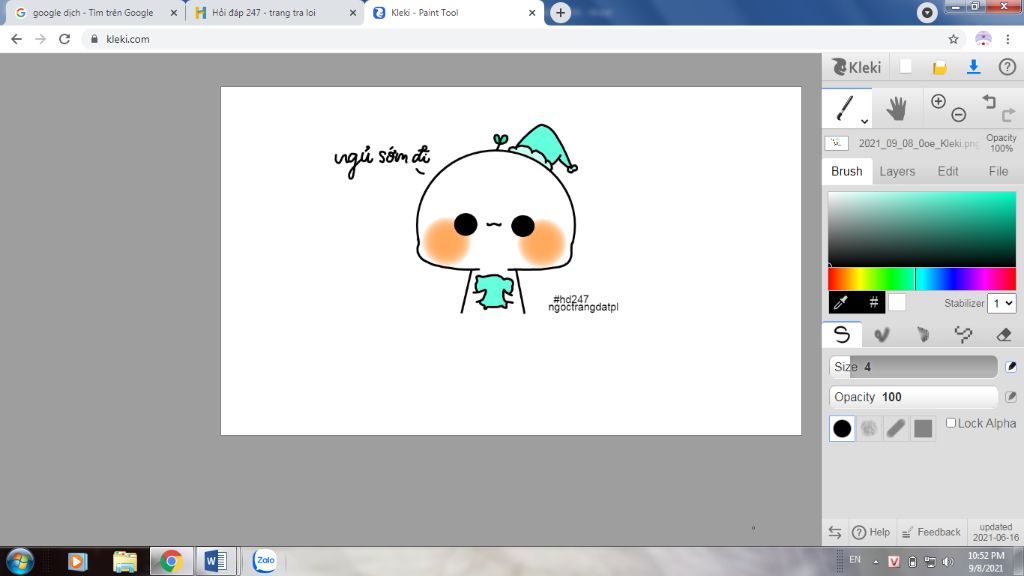Select the pen brush type

point(842,334)
